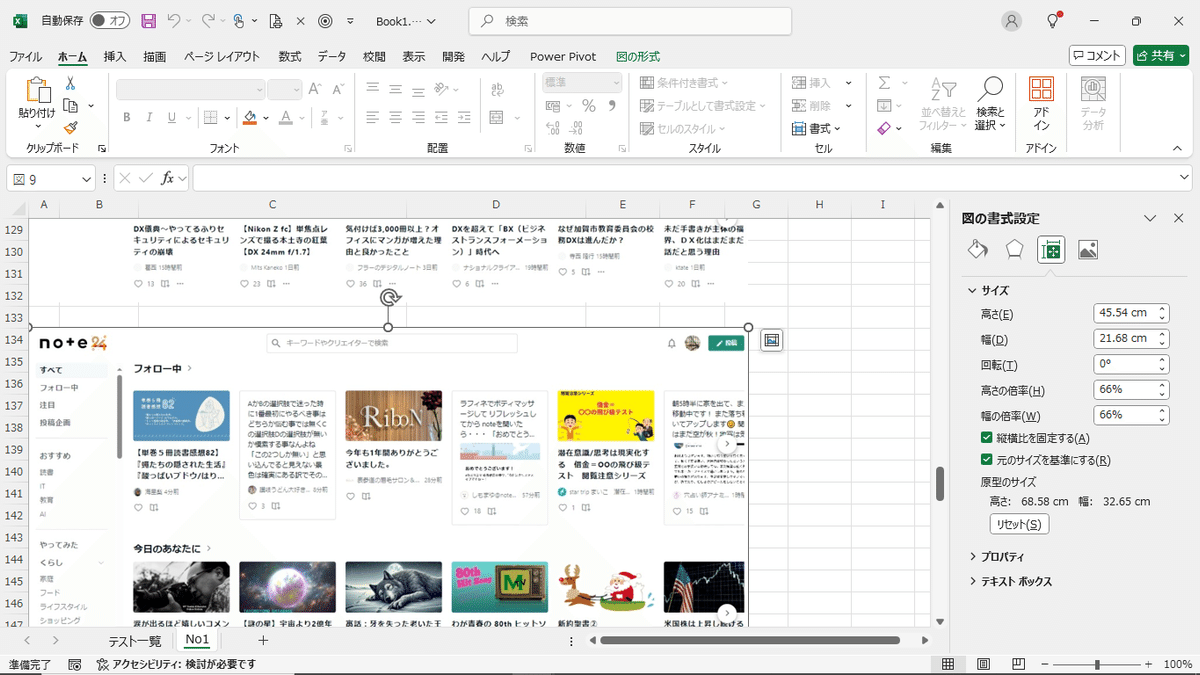Click the Reset (リセット) button

coord(1019,524)
